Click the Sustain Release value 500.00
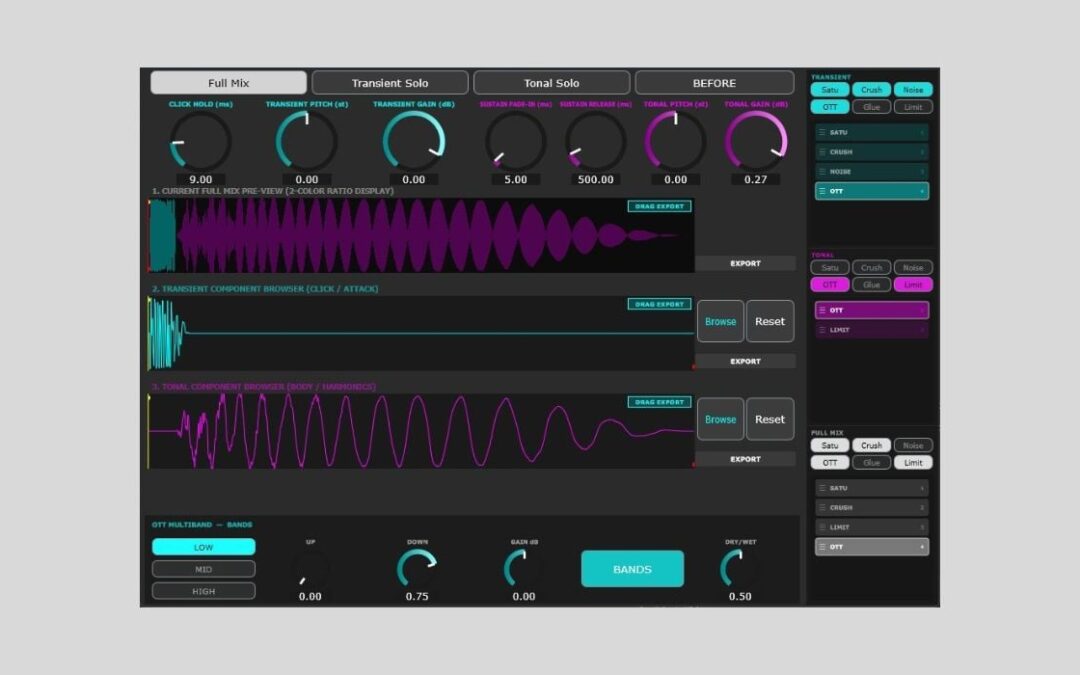1080x675 pixels. [x=595, y=179]
